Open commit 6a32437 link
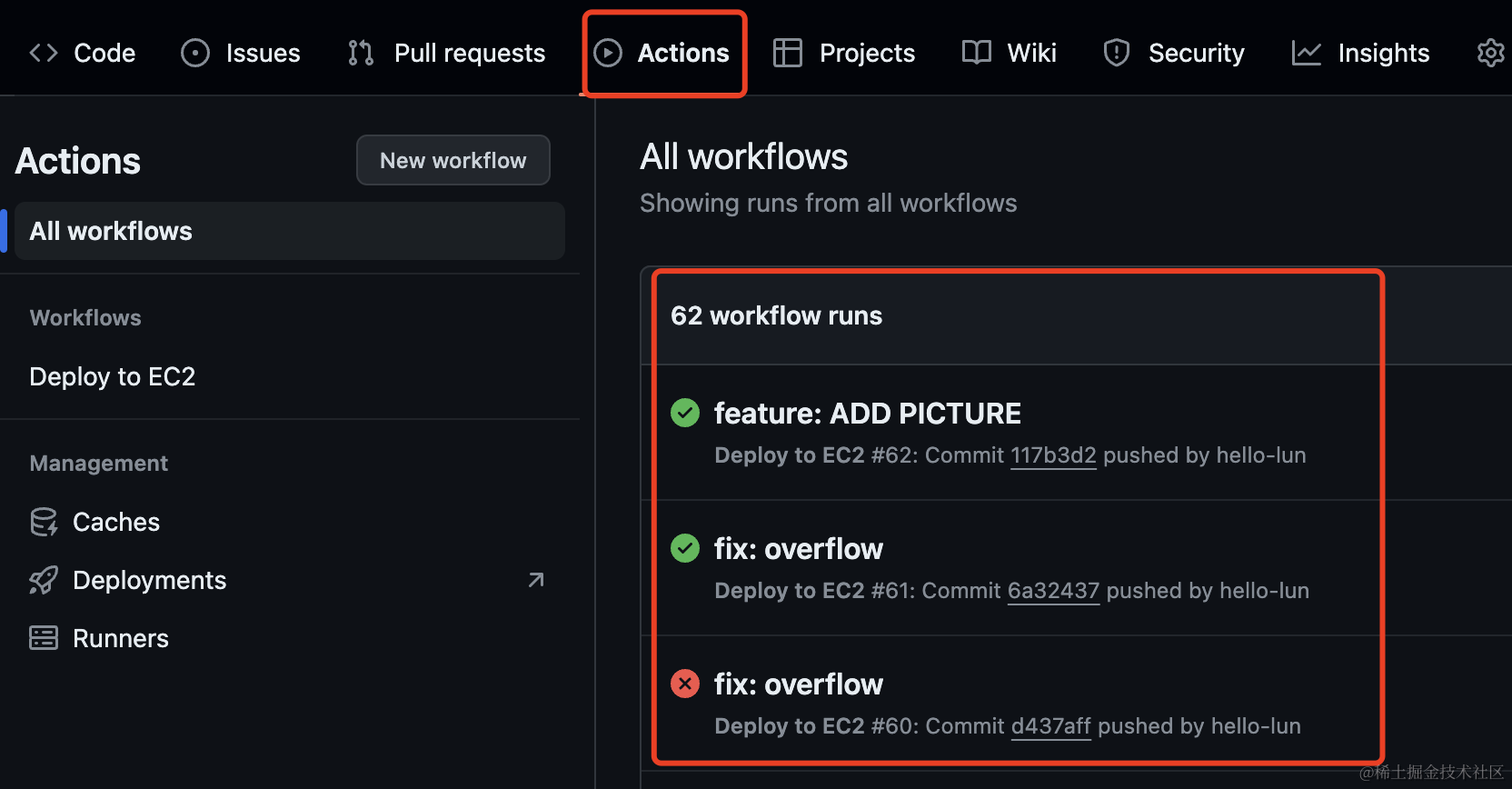The image size is (1512, 789). coord(1053,591)
